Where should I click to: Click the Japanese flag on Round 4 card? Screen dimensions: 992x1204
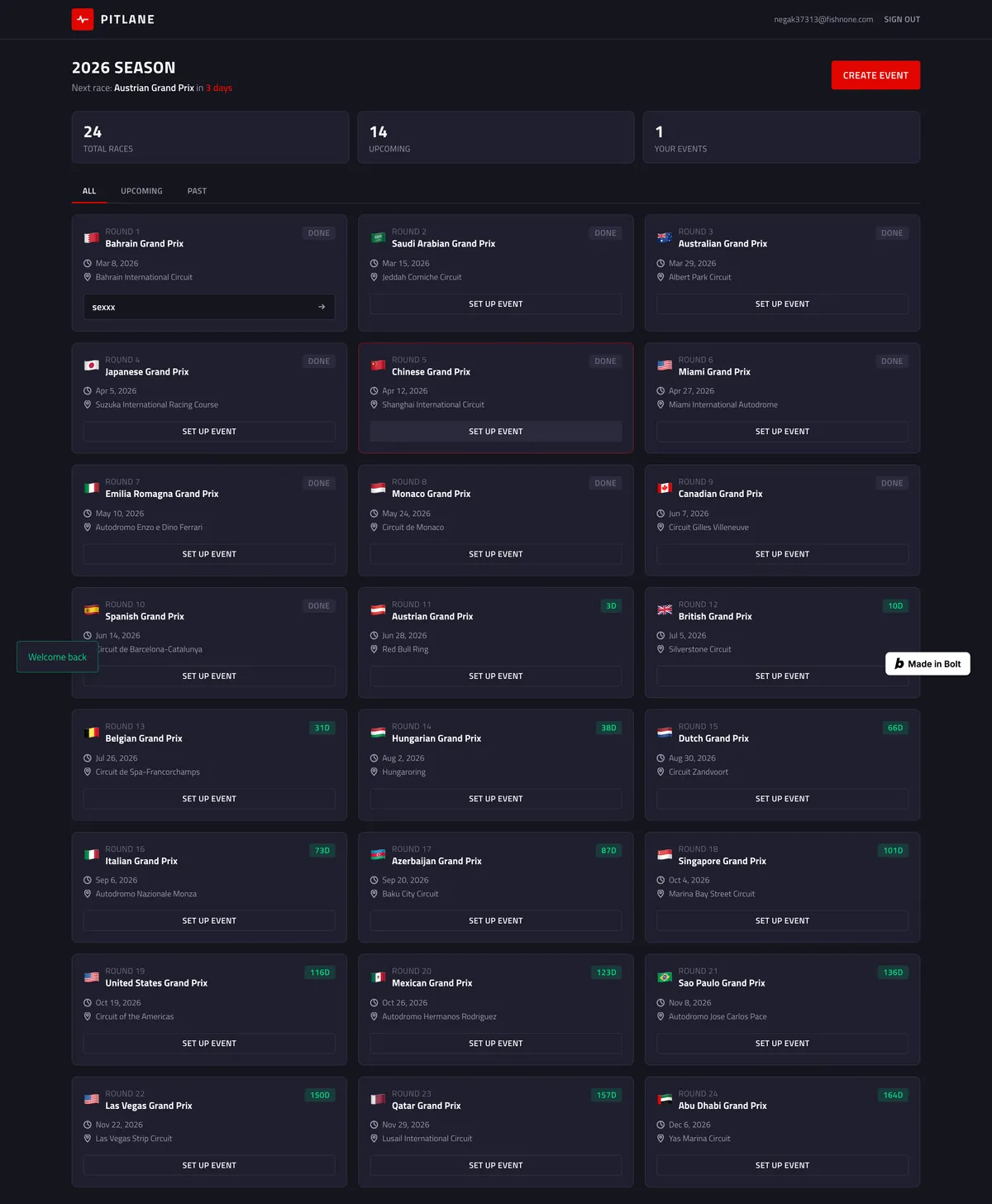92,365
